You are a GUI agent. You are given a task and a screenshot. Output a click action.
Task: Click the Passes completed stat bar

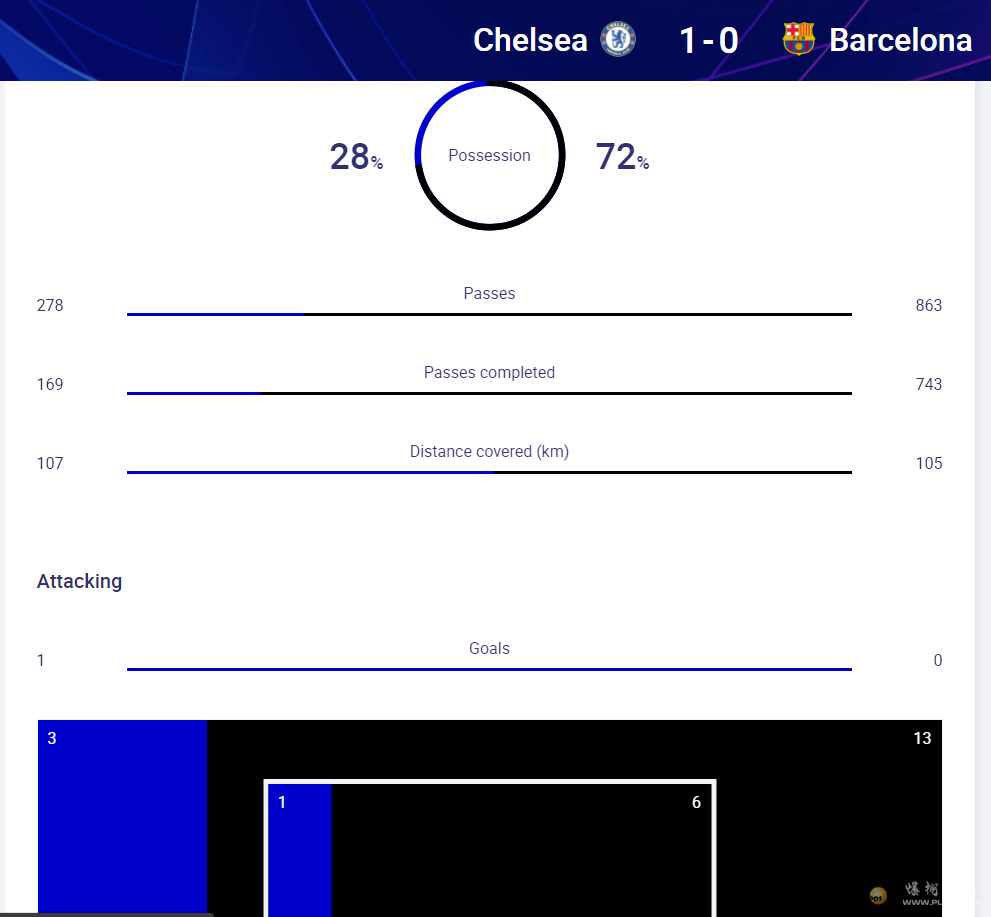(489, 393)
